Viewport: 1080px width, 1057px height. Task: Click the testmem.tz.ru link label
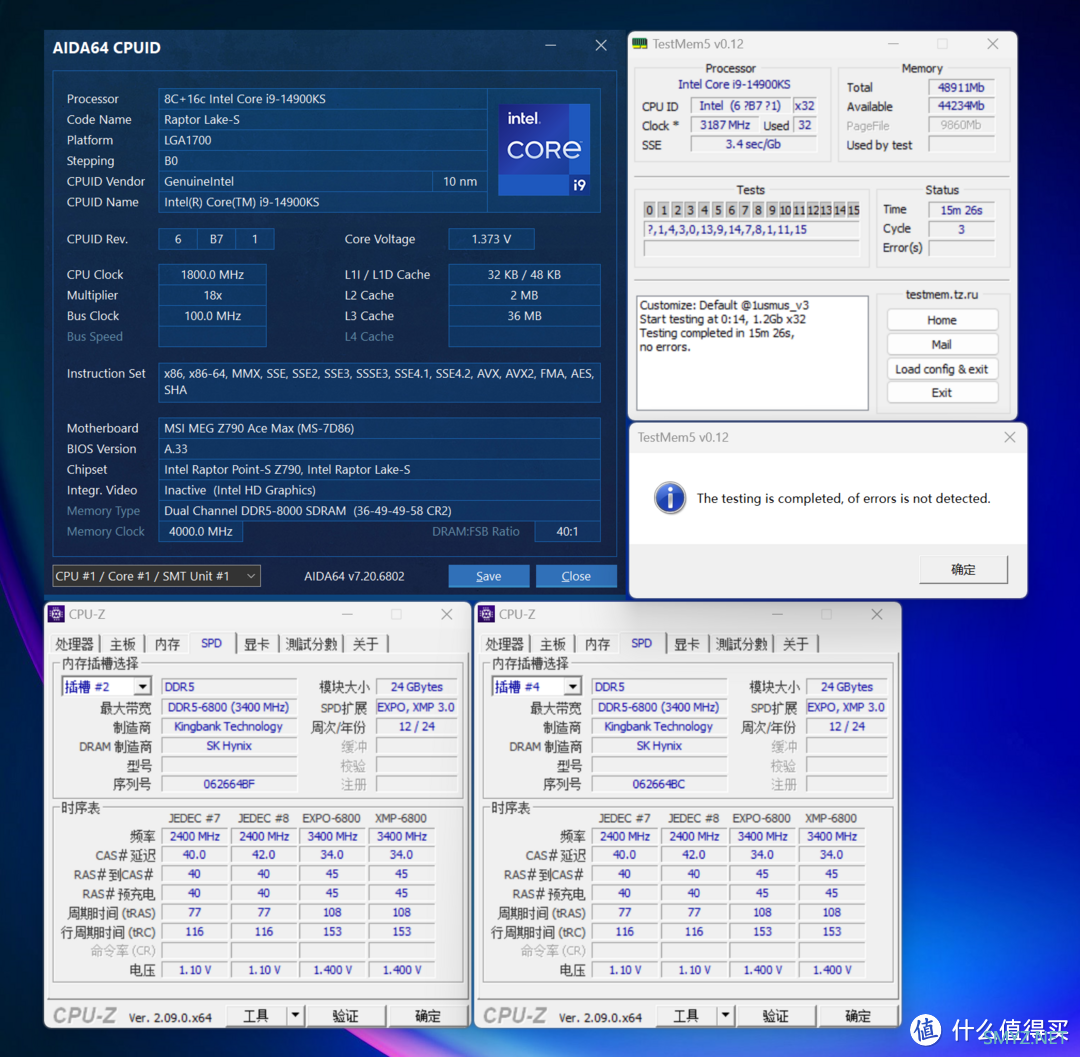[942, 295]
